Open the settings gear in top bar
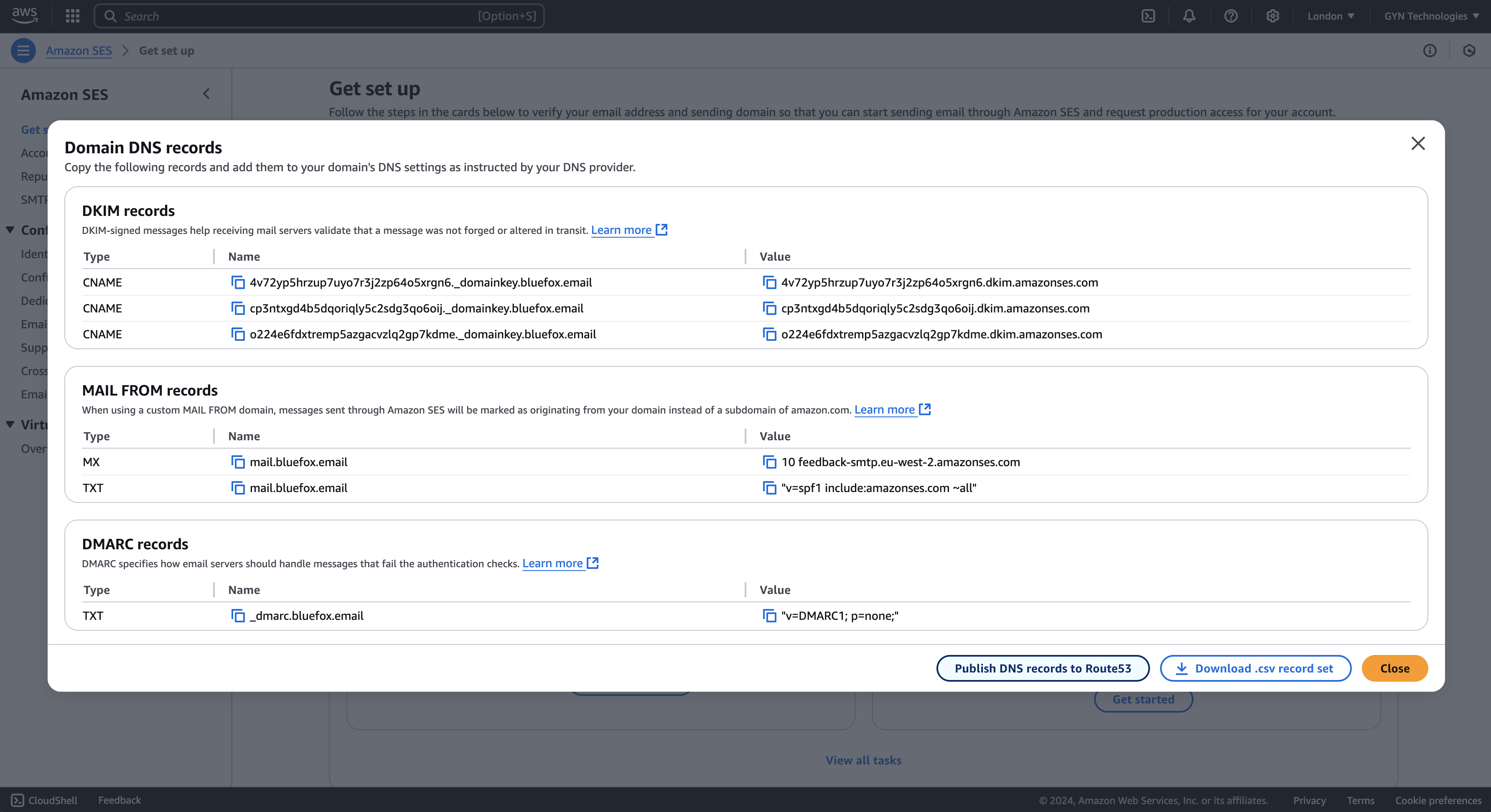The height and width of the screenshot is (812, 1491). (1272, 16)
